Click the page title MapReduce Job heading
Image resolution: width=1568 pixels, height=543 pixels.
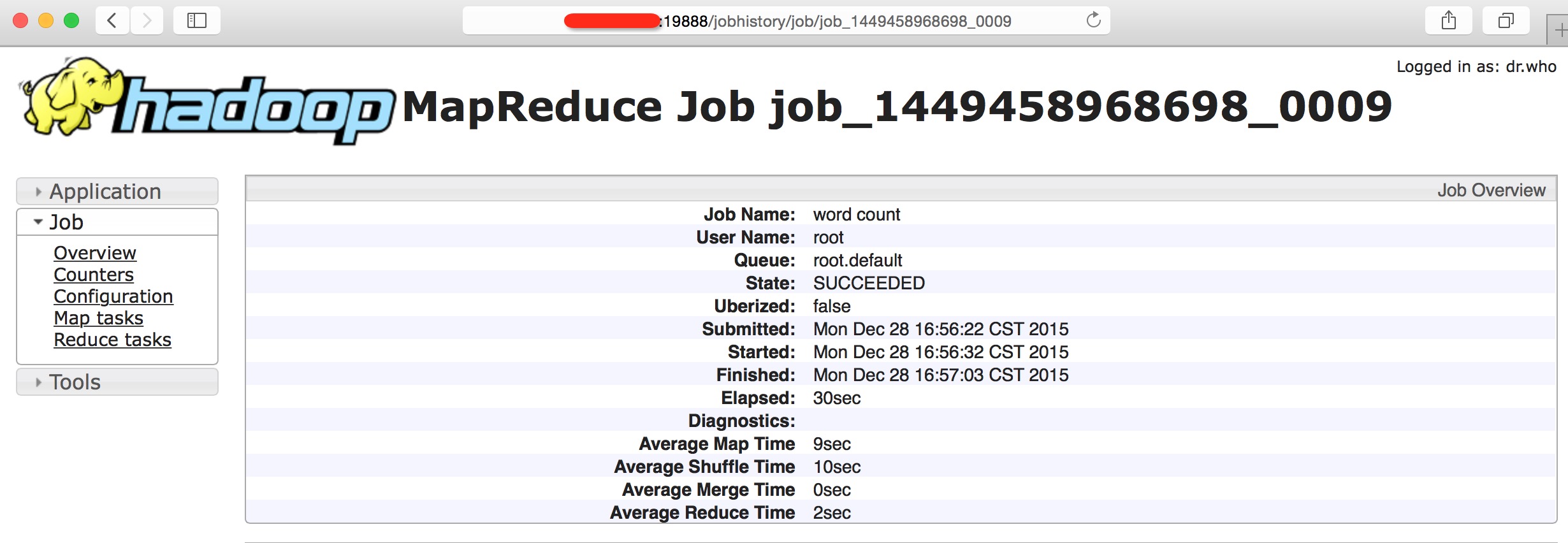pyautogui.click(x=897, y=106)
